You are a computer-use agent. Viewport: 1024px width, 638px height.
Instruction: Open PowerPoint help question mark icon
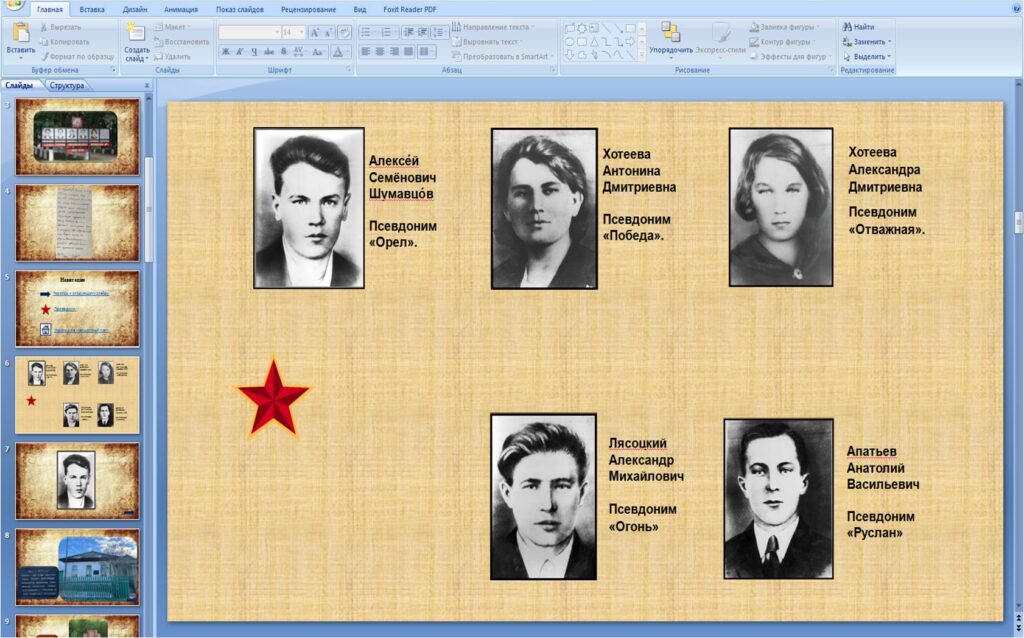pyautogui.click(x=1013, y=9)
